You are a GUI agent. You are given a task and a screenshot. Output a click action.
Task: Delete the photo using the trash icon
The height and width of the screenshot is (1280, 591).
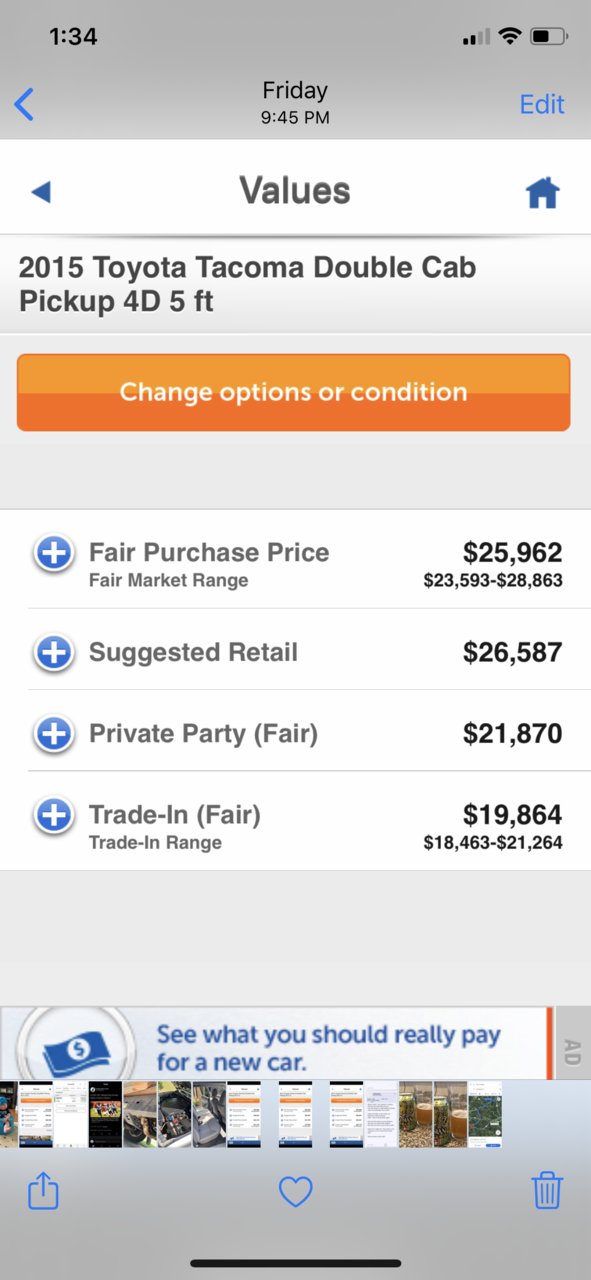point(547,1191)
